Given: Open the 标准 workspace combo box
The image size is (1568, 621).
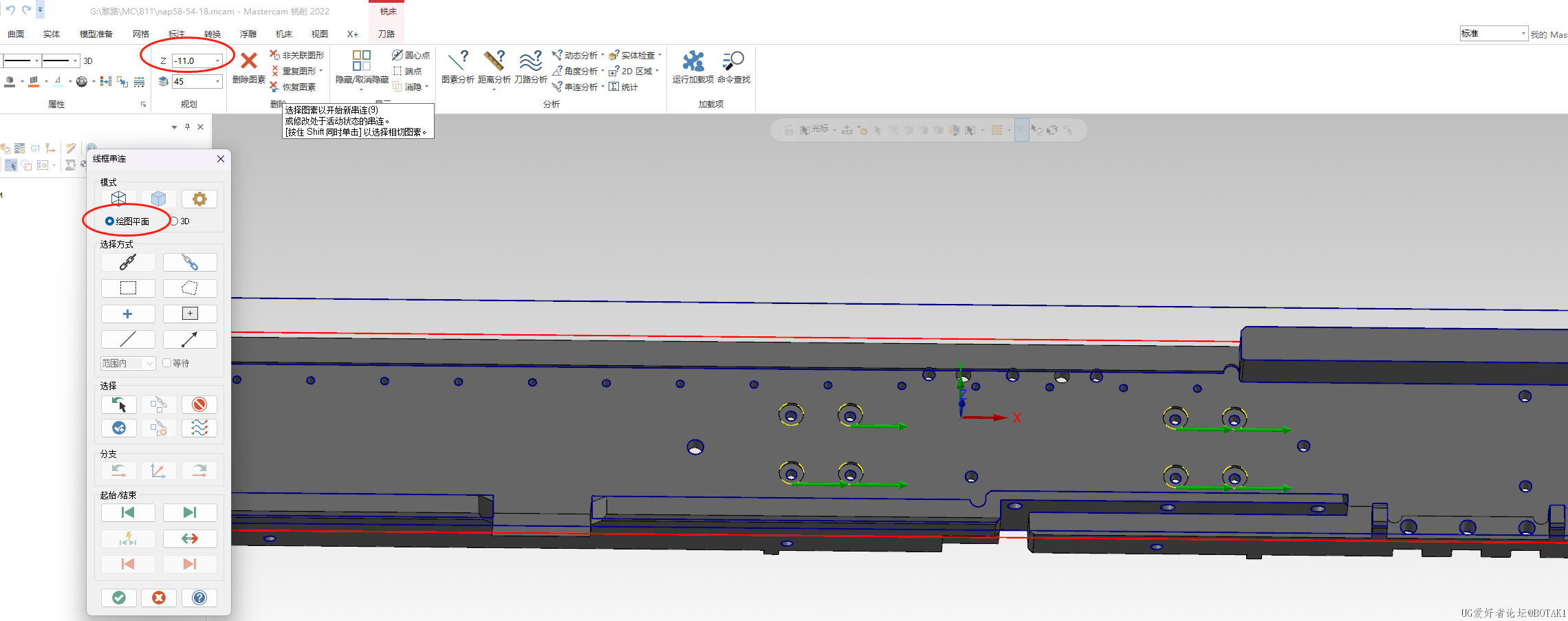Looking at the screenshot, I should [x=1494, y=33].
